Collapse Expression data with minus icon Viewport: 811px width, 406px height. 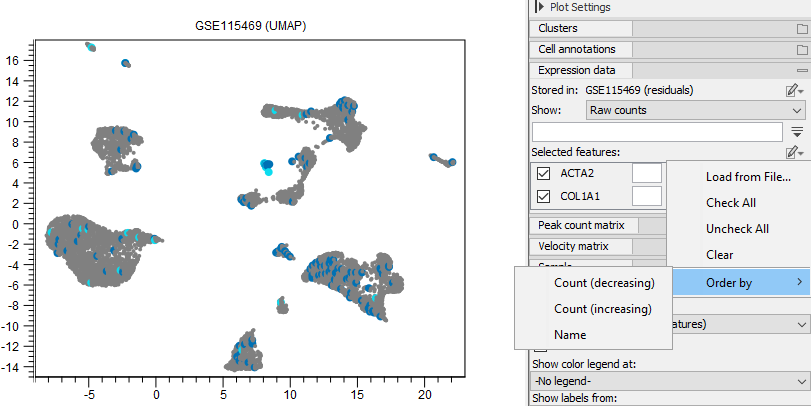click(x=801, y=70)
